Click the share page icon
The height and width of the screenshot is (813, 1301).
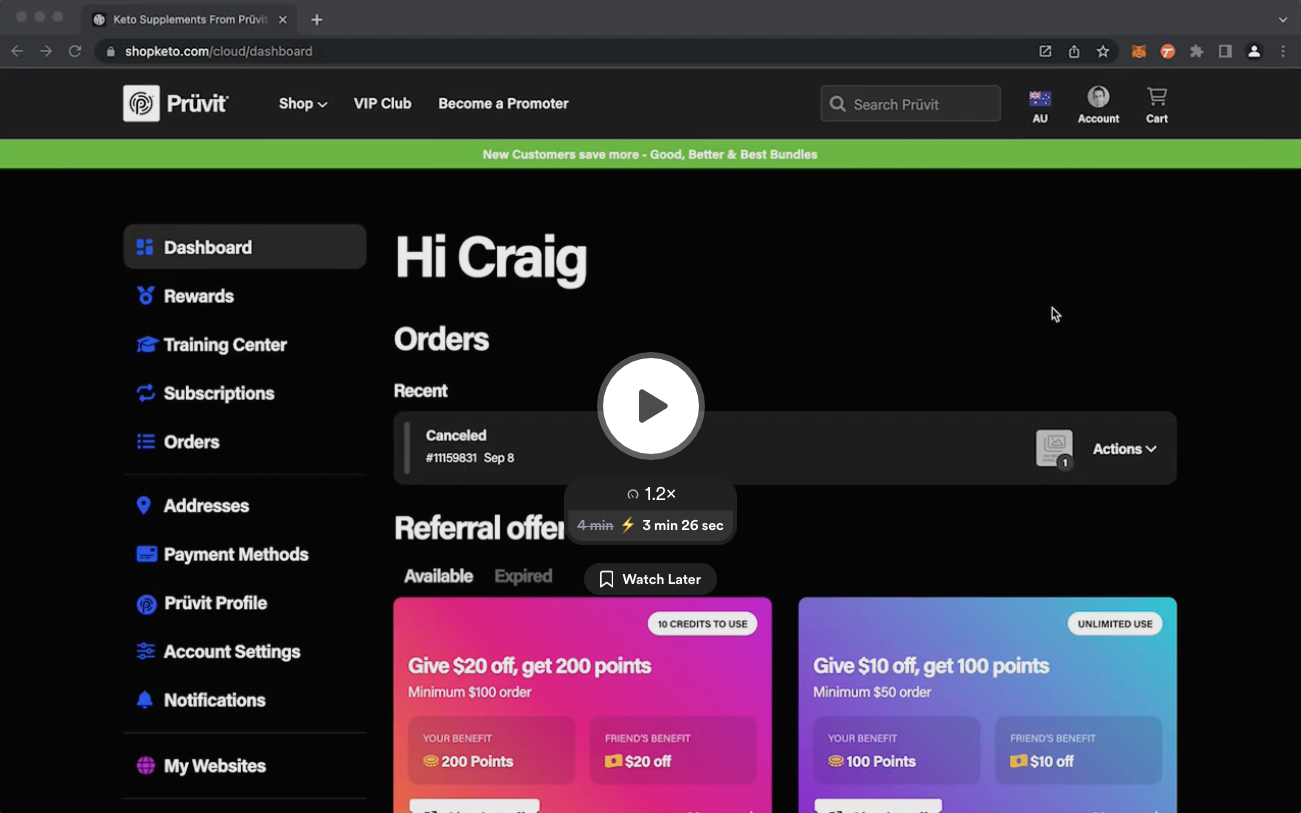(1074, 51)
